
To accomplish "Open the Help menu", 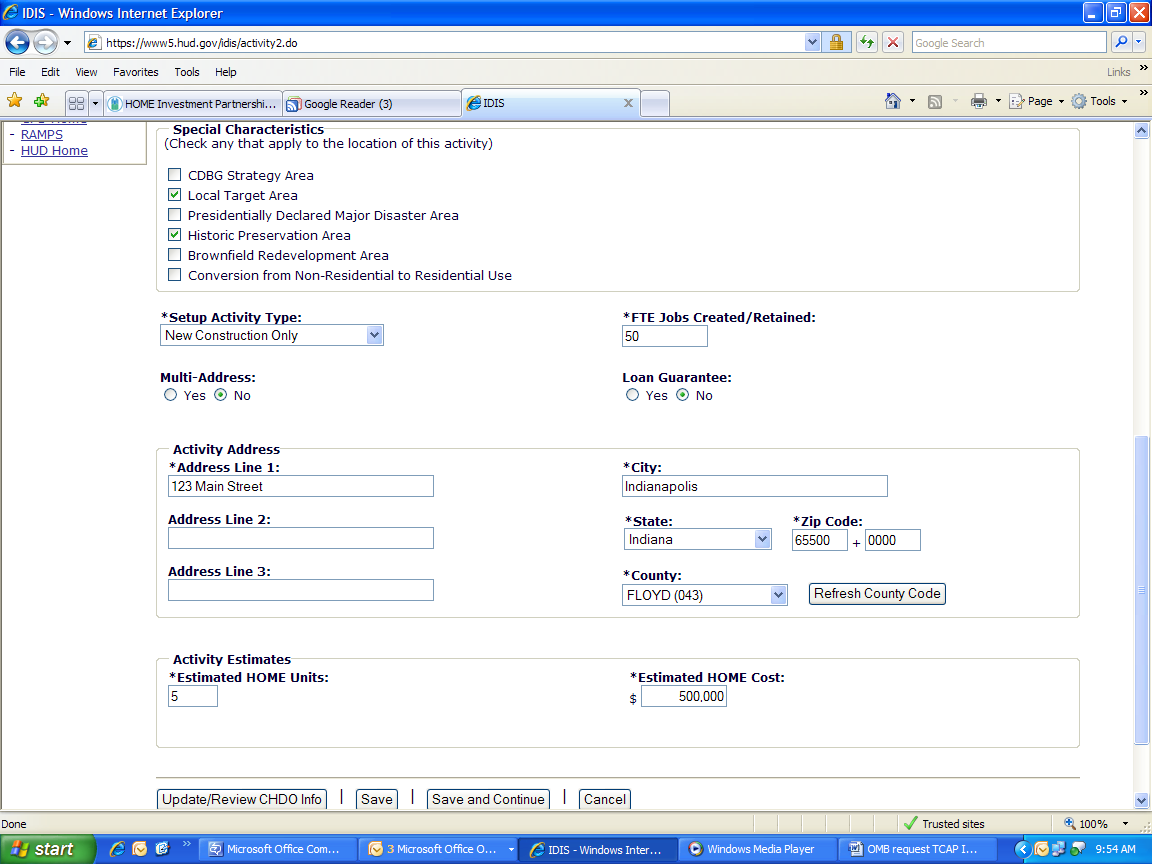I will (x=226, y=72).
